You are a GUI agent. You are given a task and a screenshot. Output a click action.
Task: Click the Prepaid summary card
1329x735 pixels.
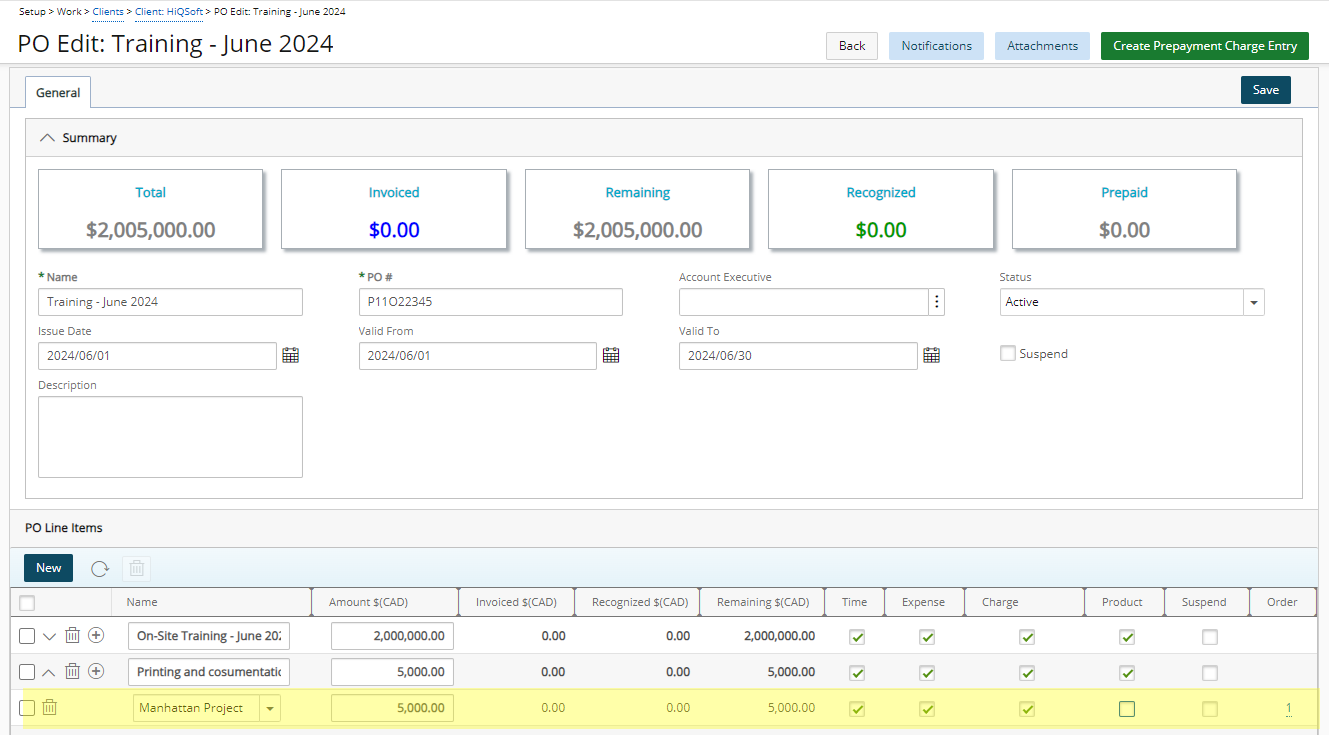[1124, 209]
